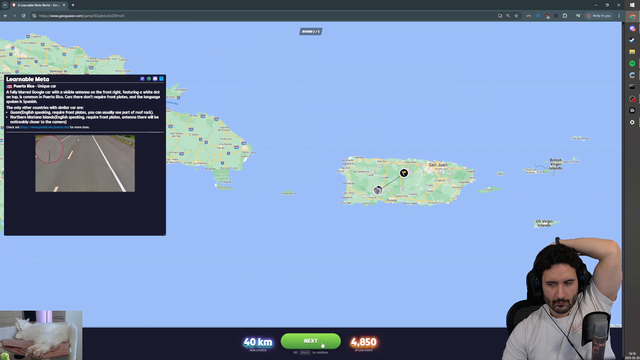Open the Chrome three-dot menu
The width and height of the screenshot is (640, 360).
pos(619,16)
